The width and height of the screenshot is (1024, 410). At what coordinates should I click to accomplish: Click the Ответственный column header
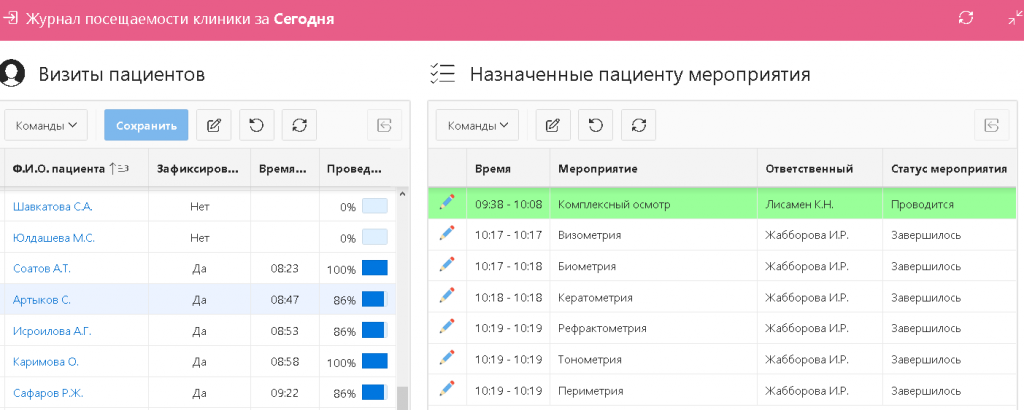pyautogui.click(x=810, y=168)
